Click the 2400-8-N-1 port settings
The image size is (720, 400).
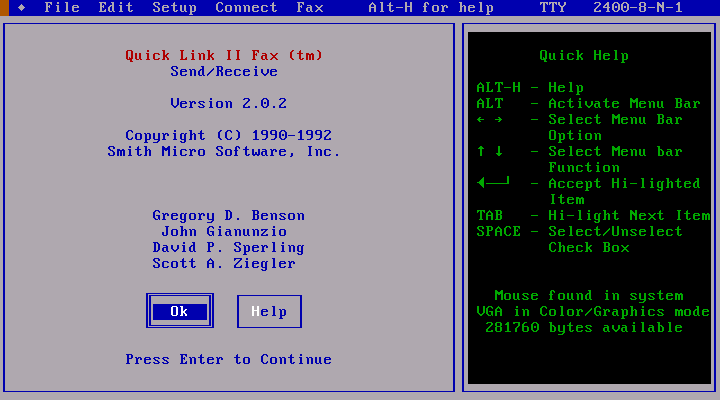[638, 7]
